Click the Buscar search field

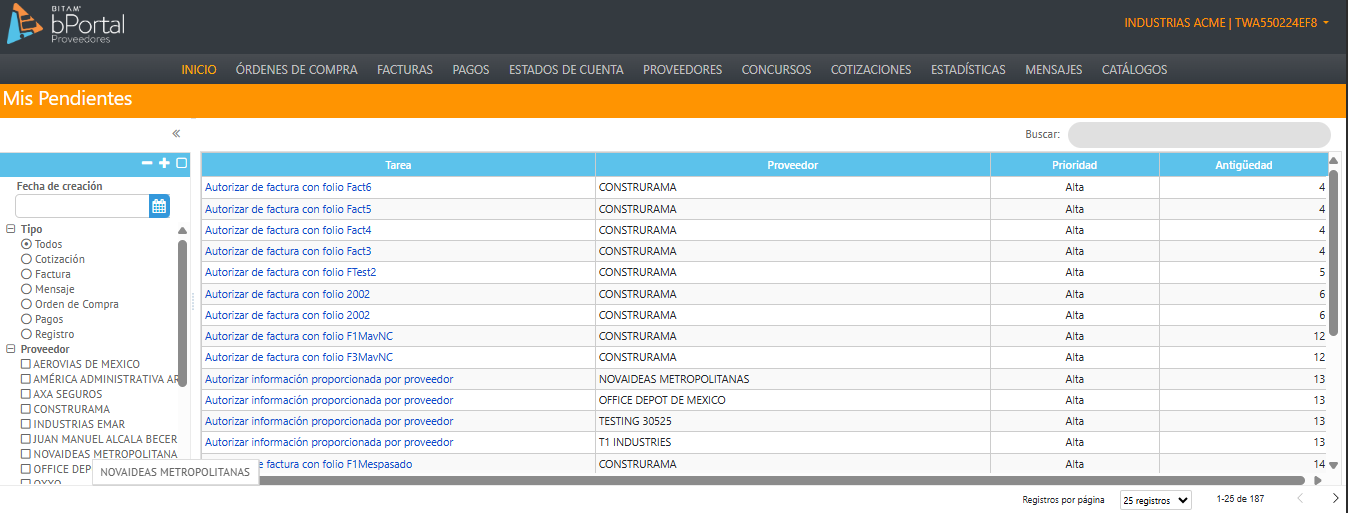1199,134
